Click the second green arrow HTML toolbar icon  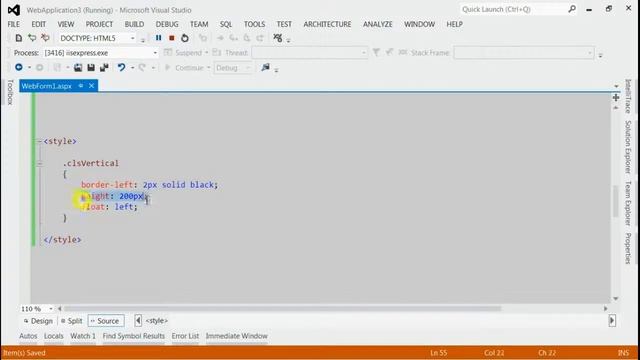coord(32,38)
